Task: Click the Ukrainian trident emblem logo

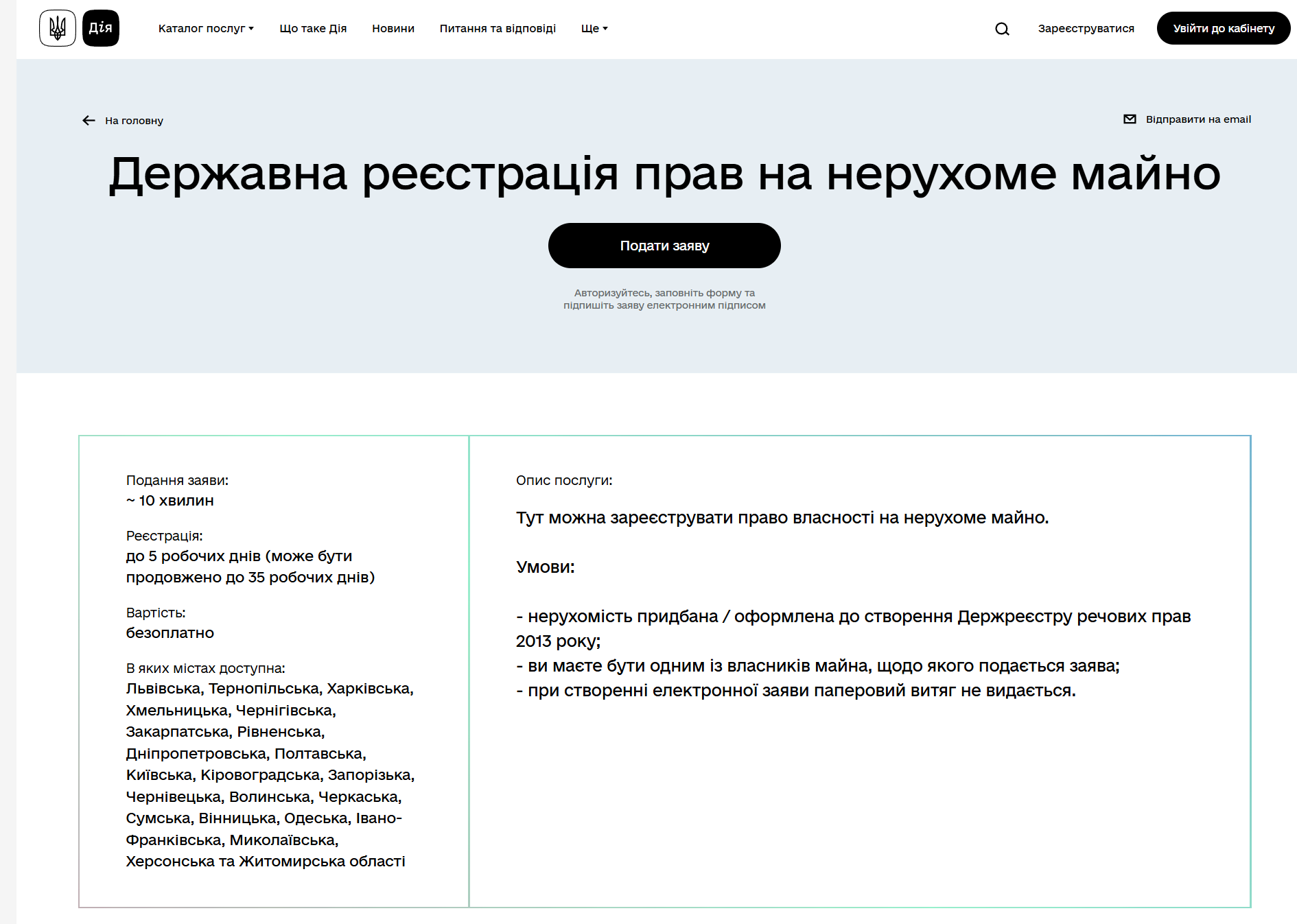Action: [x=58, y=28]
